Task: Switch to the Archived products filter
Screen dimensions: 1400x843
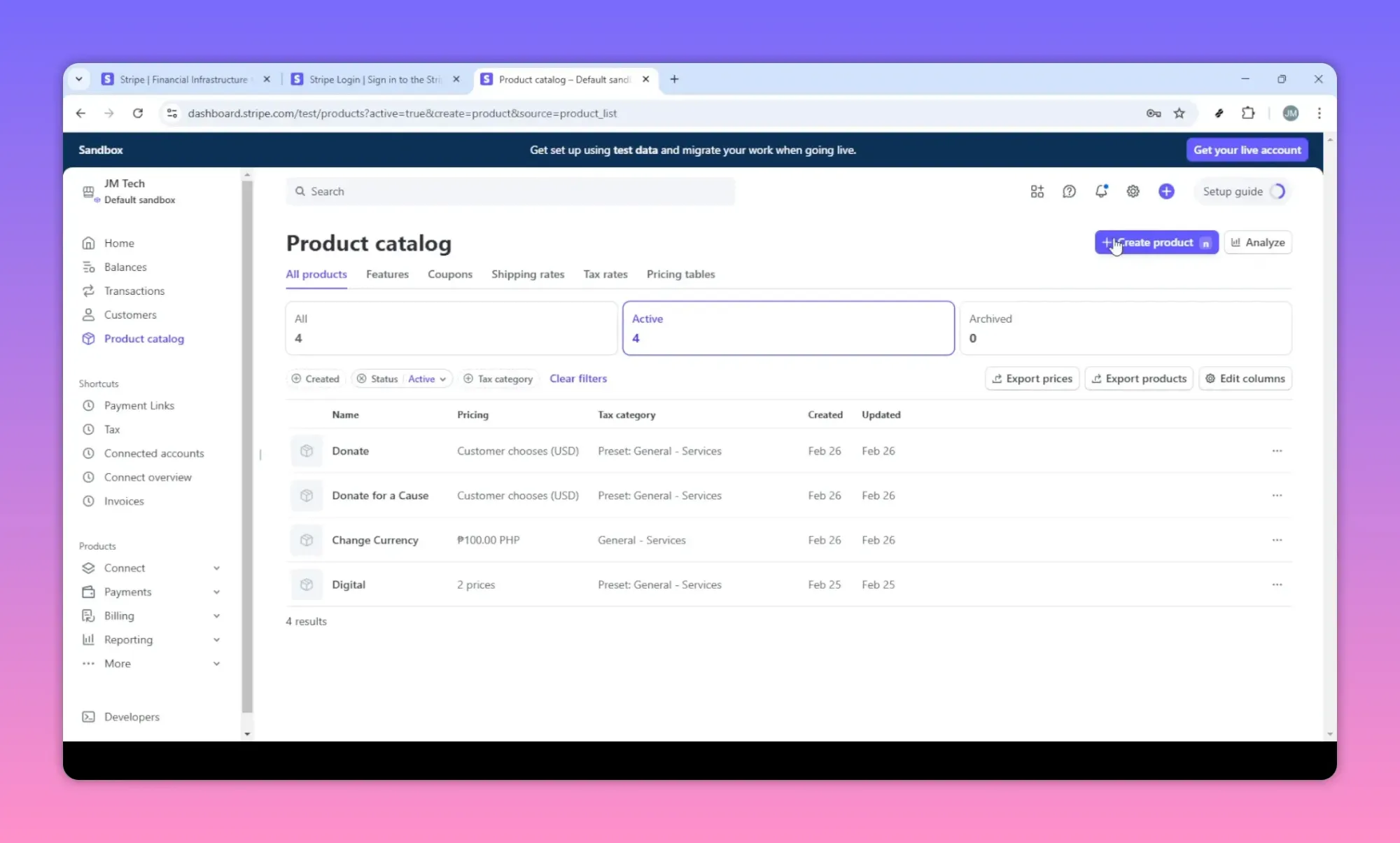Action: pyautogui.click(x=1126, y=328)
